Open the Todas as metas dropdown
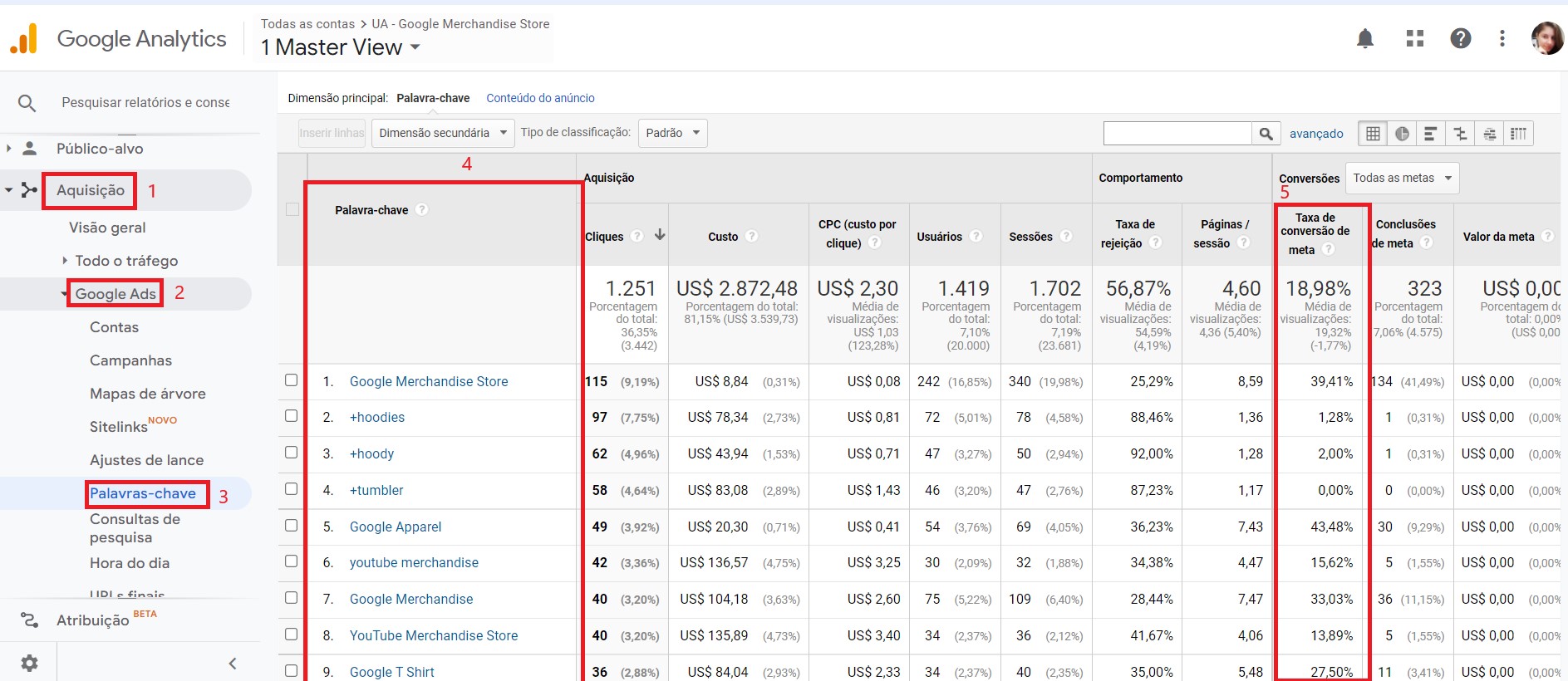 1402,178
